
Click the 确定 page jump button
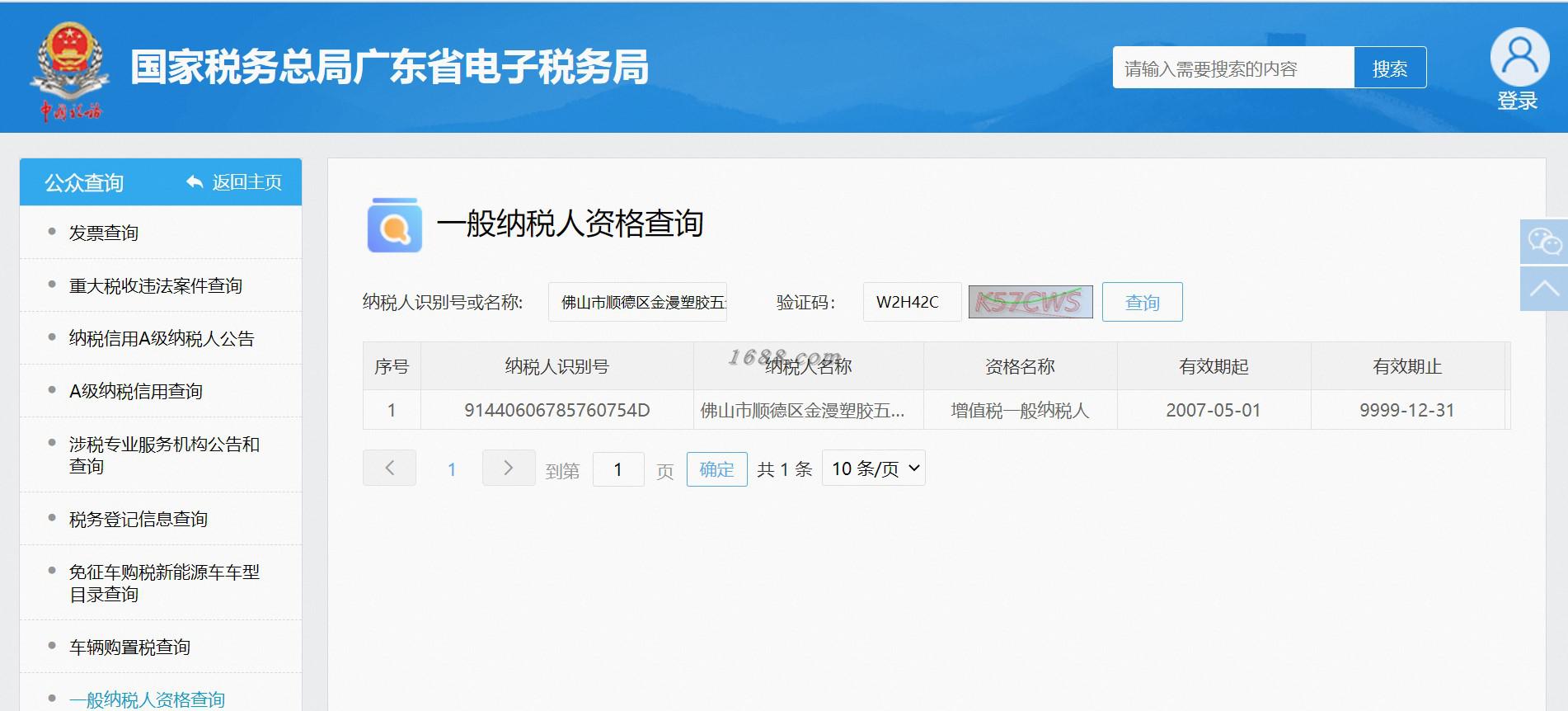point(716,469)
